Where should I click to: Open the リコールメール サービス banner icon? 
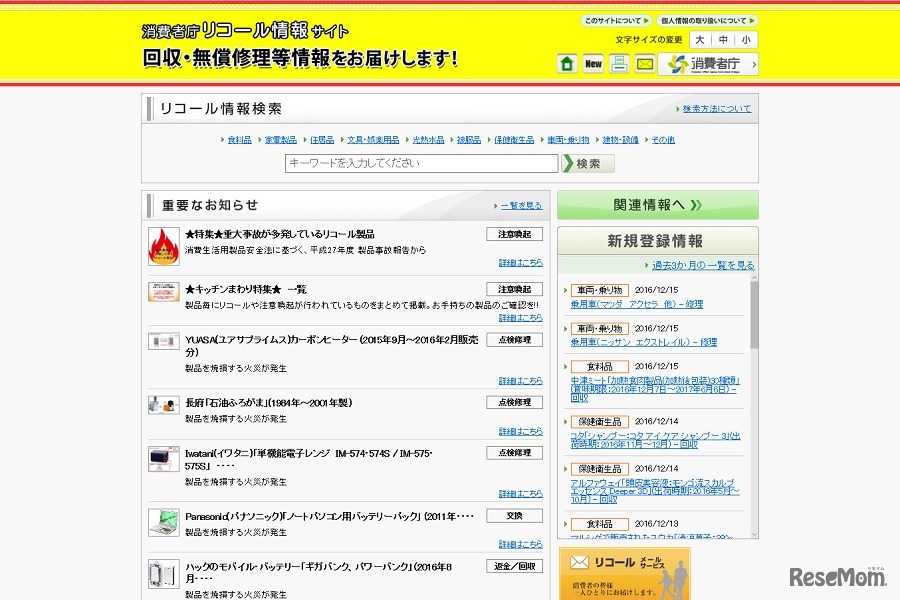pos(580,562)
